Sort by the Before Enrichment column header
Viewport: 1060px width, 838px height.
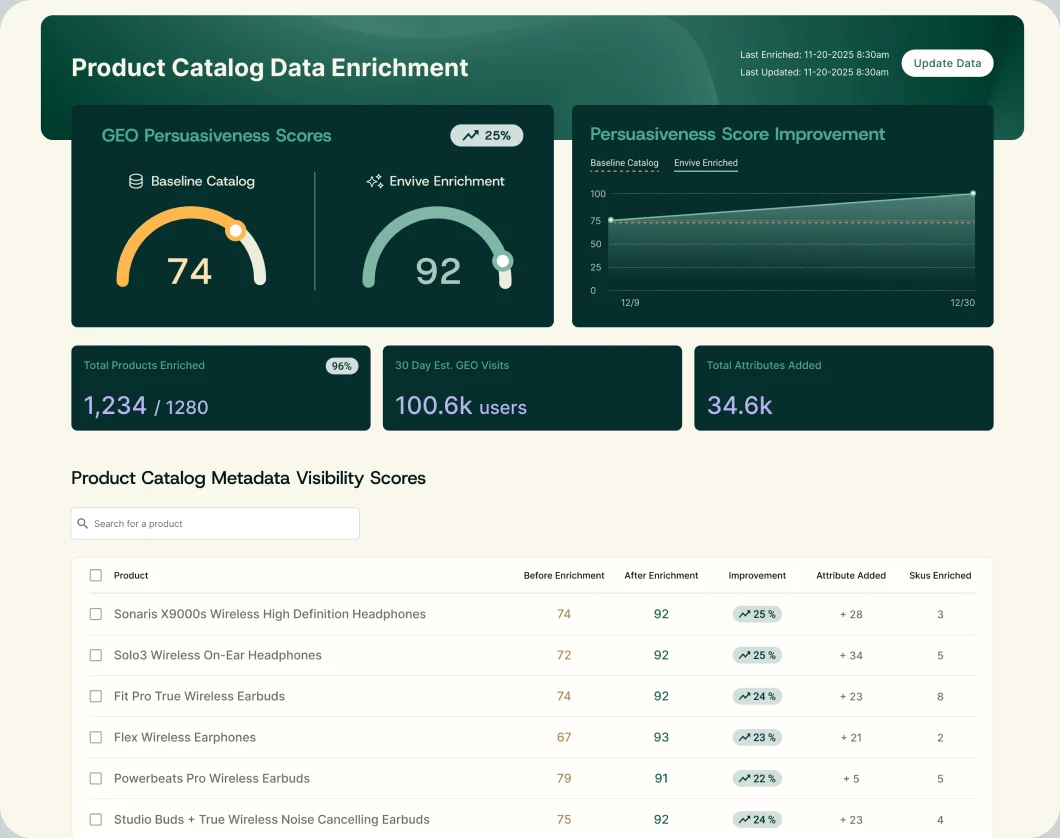(x=564, y=576)
